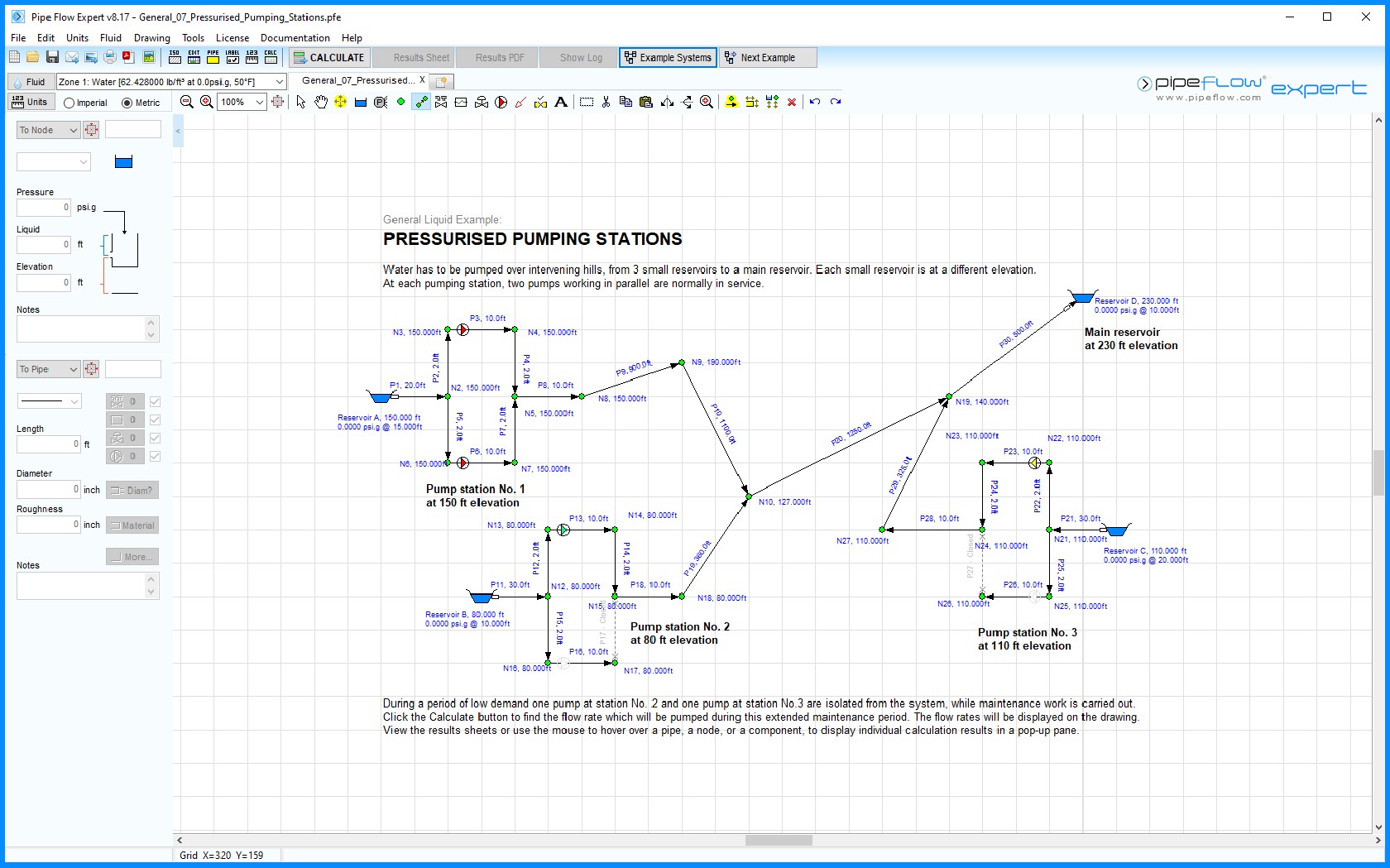Open the License menu

(x=232, y=38)
